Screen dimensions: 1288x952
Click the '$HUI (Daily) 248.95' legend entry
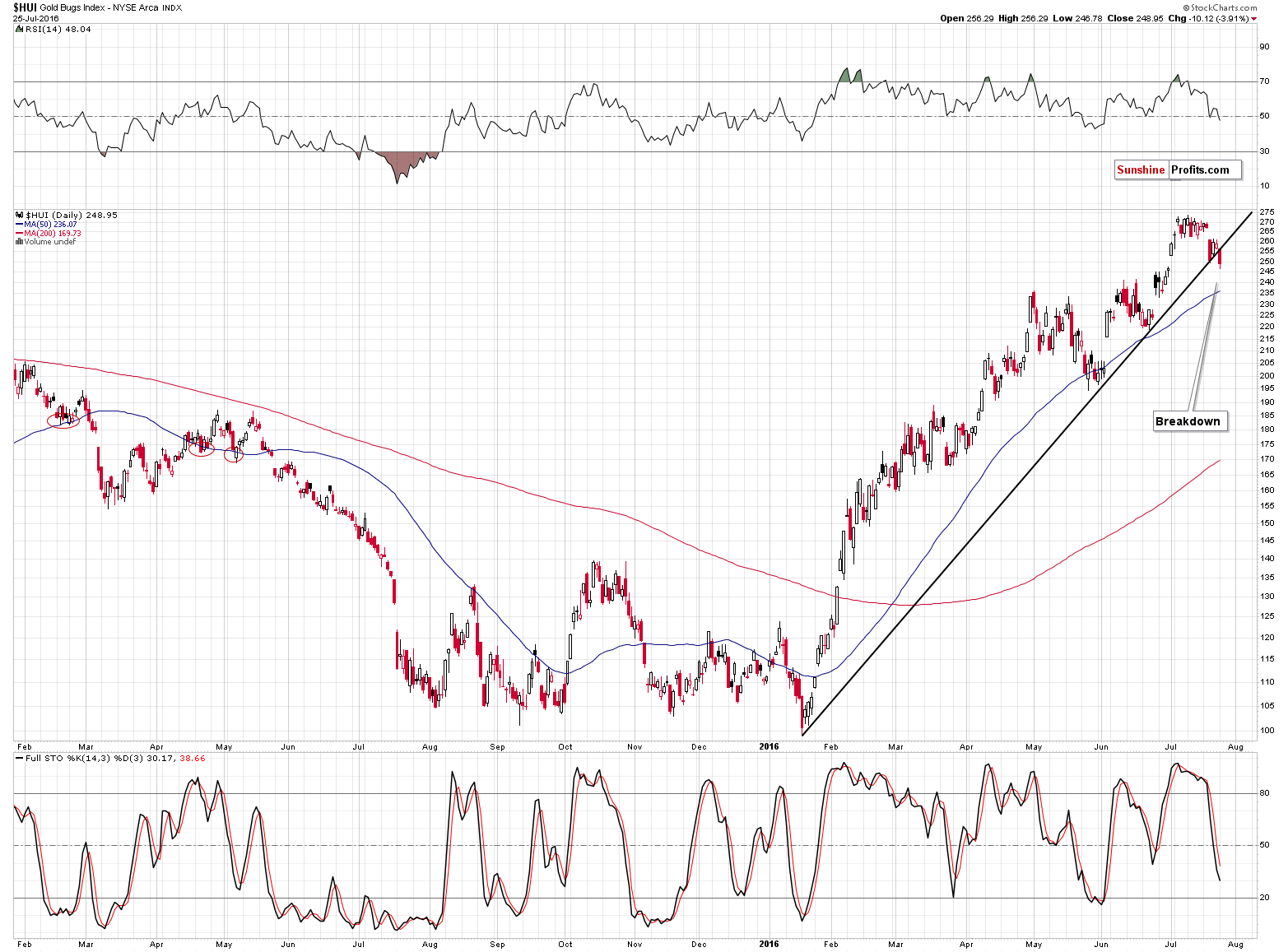tap(72, 215)
